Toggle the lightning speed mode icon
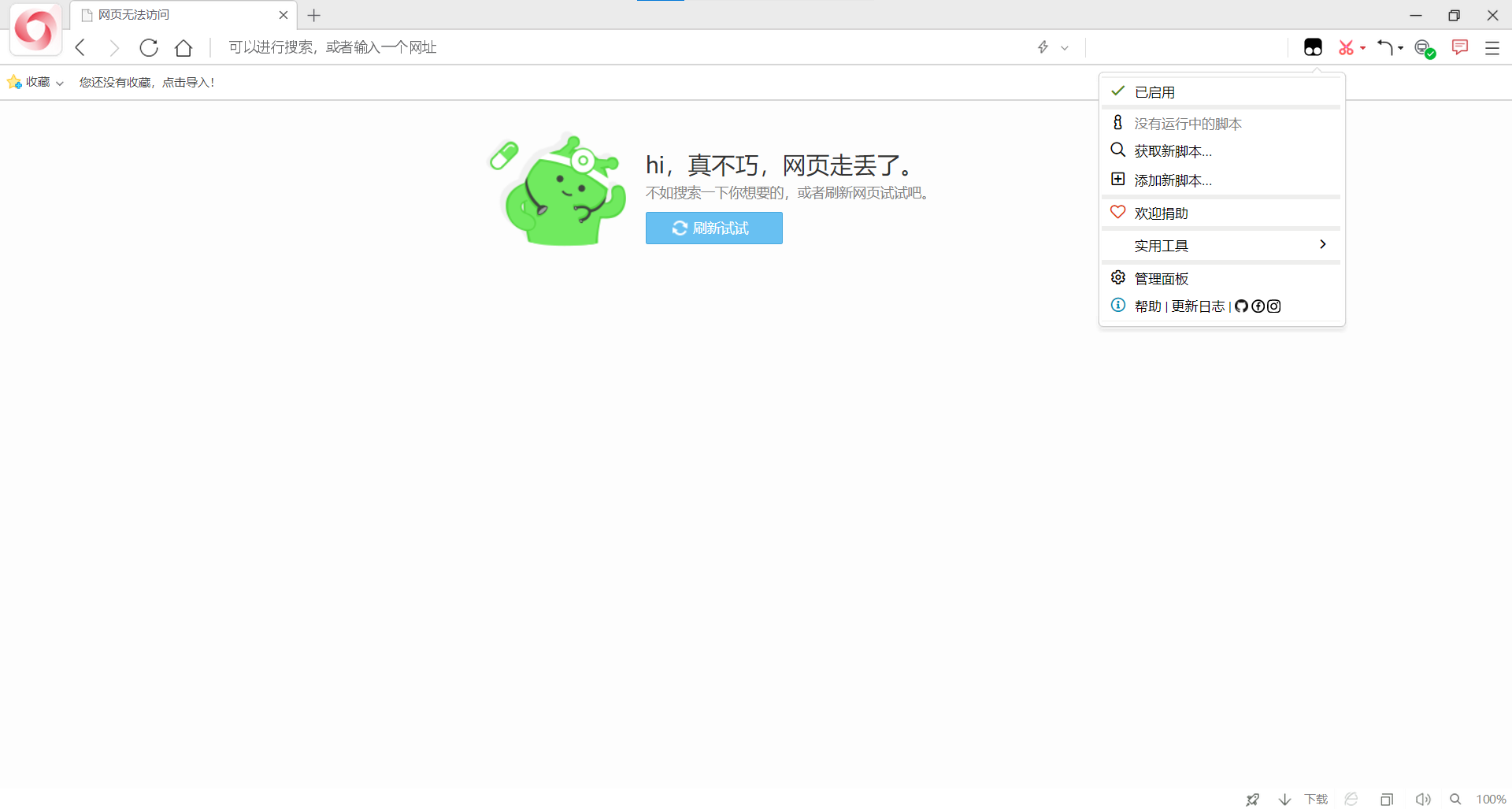 point(1043,47)
